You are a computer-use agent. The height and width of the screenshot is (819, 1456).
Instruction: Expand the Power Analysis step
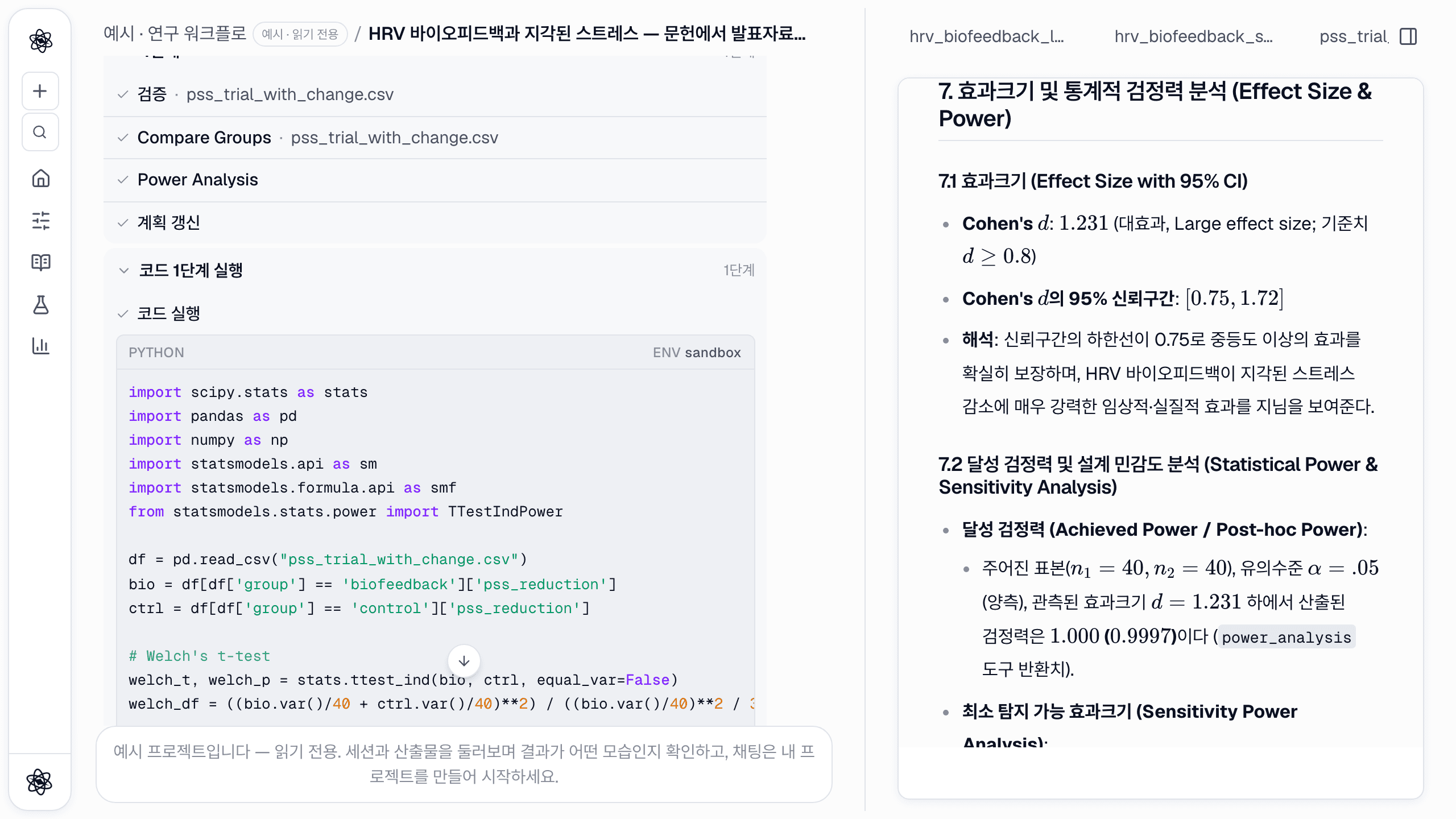(x=435, y=180)
